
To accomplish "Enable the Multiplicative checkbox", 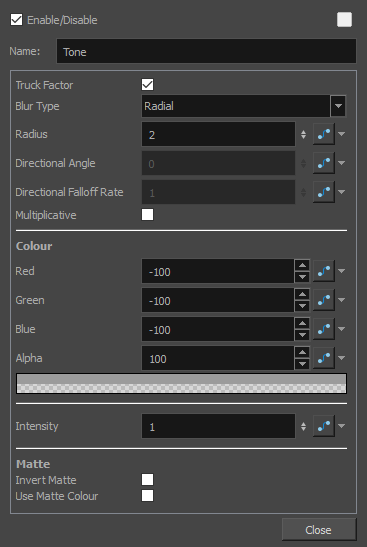I will tap(147, 215).
